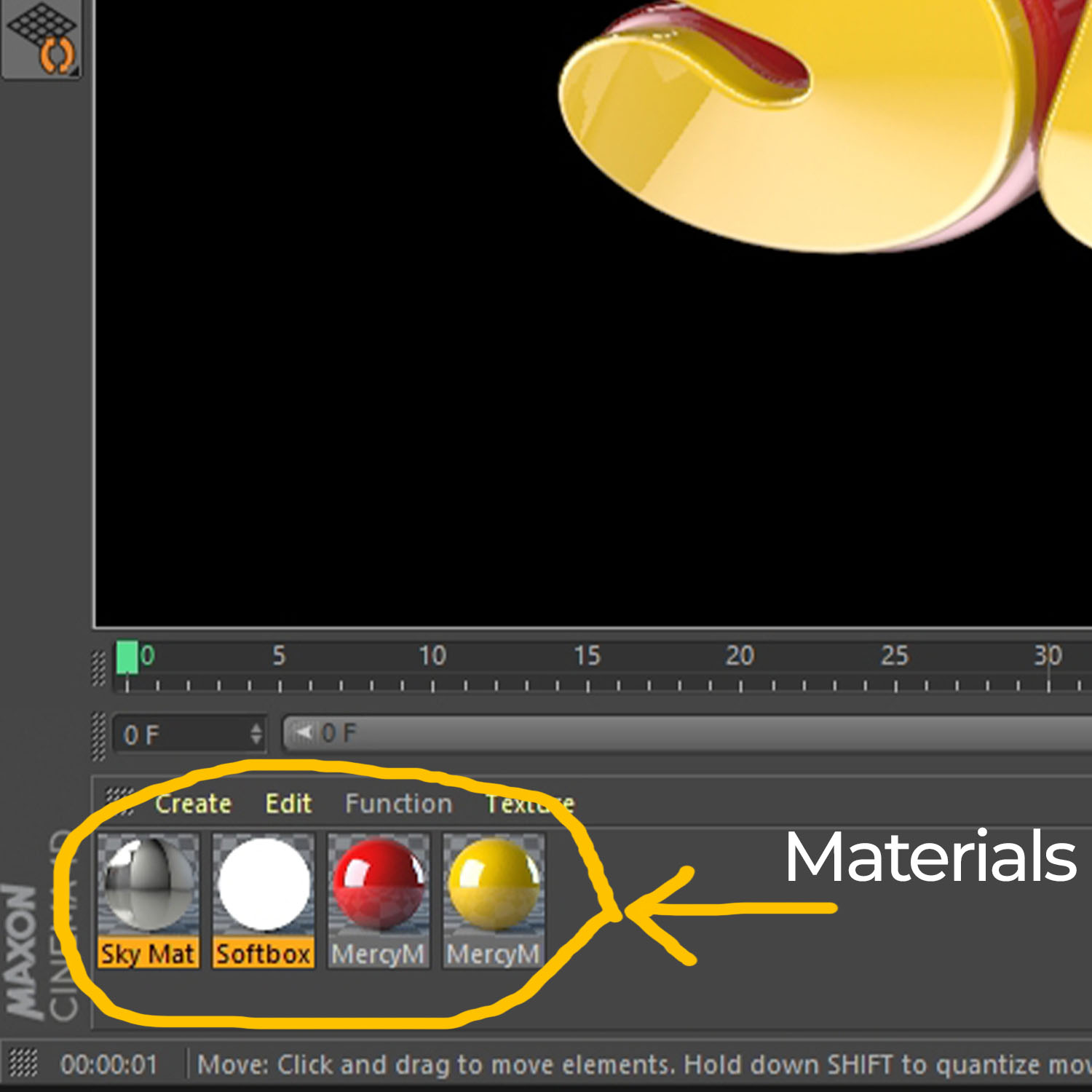Click the timeline panel grip handle

[x=98, y=668]
